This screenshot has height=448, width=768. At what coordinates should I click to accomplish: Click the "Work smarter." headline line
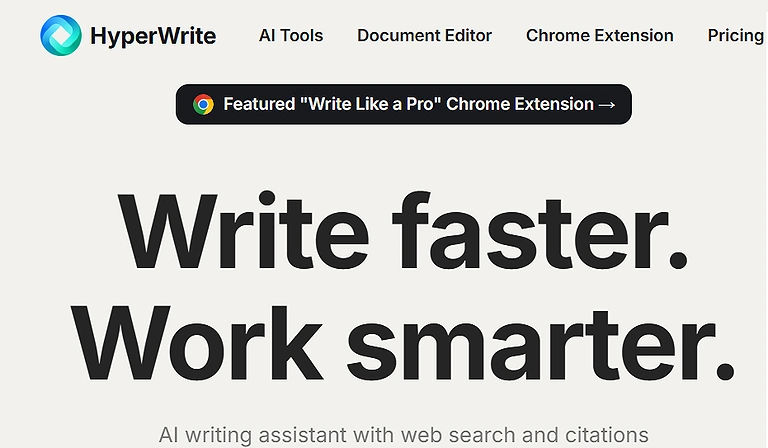[403, 343]
